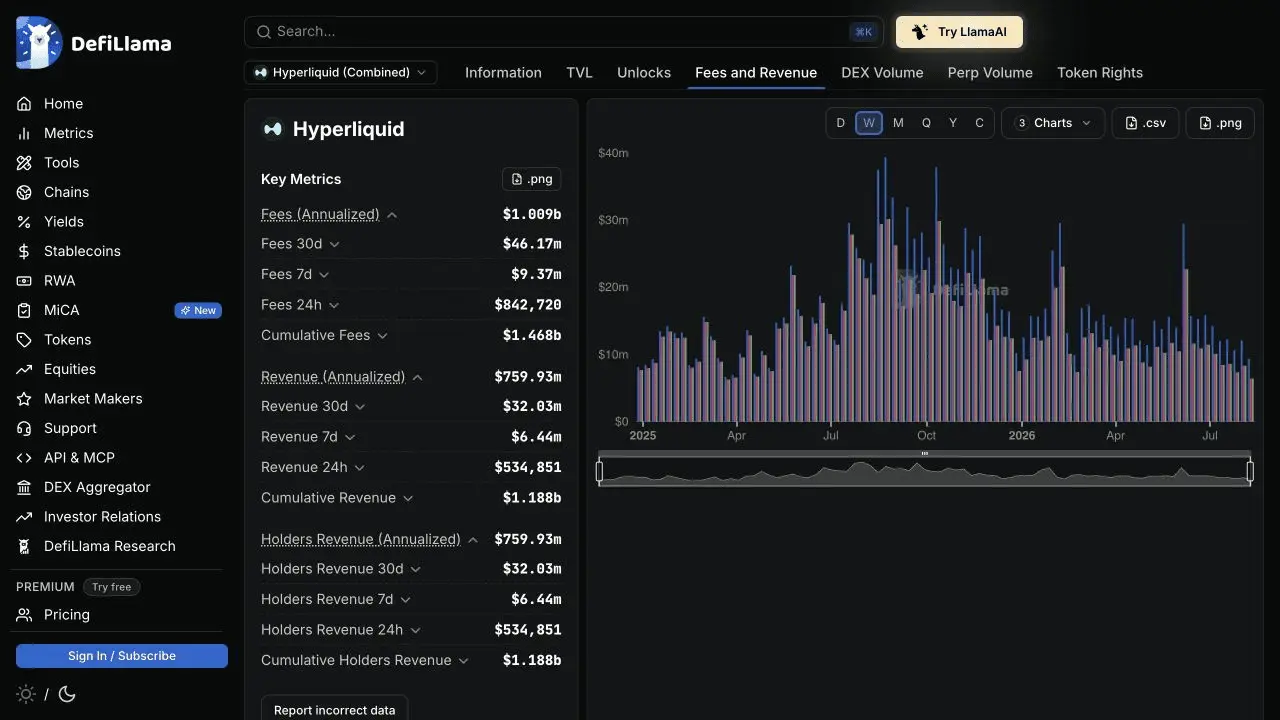Select the Stablecoins dollar icon
Screen dimensions: 1280x720
tap(24, 251)
